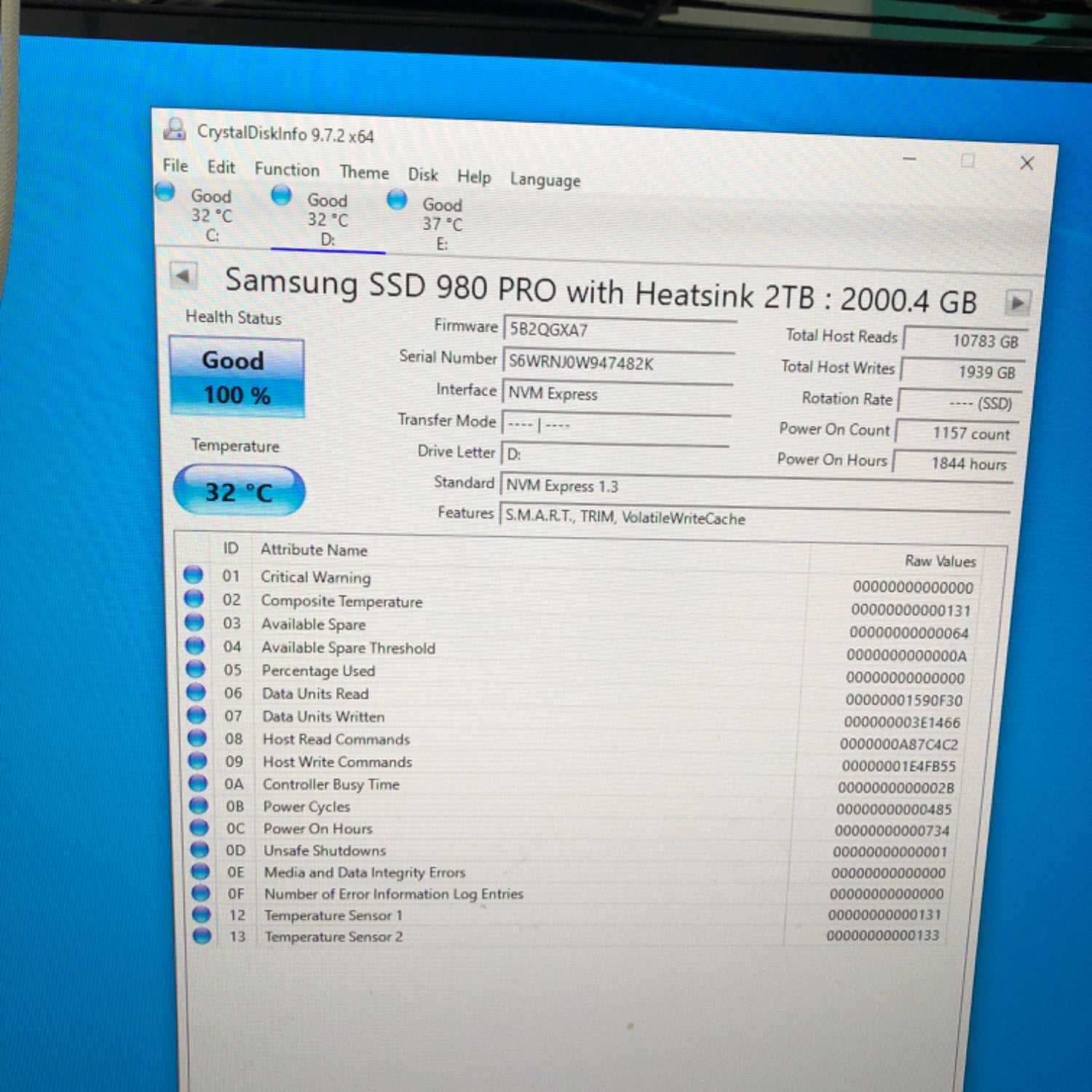The width and height of the screenshot is (1092, 1092).
Task: Click the blue status icon for Available Spare row 03
Action: [194, 622]
